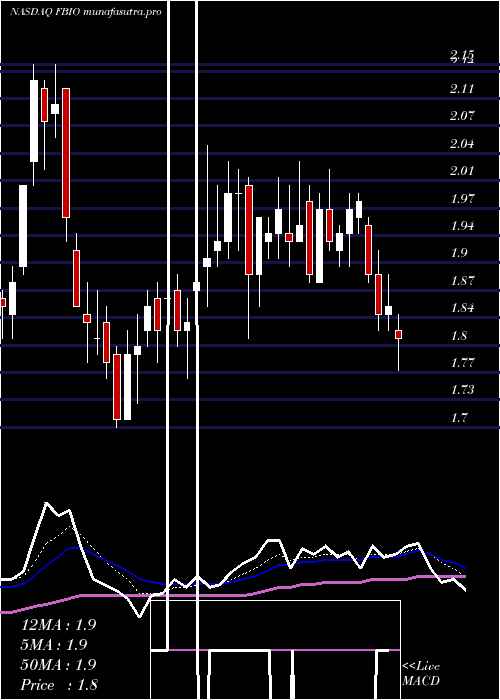This screenshot has width=500, height=700.
Task: Click the 1.97 price axis label
Action: click(x=462, y=199)
